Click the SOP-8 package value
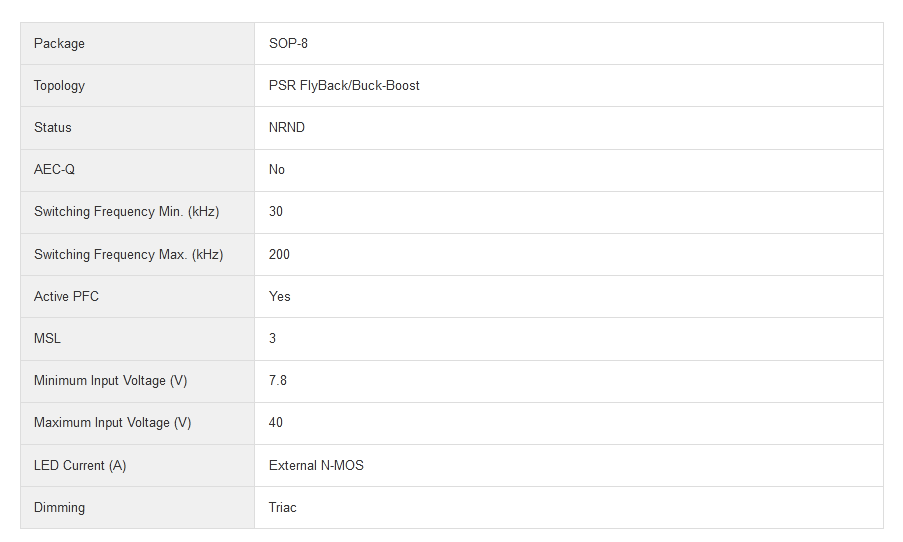The width and height of the screenshot is (903, 542). [x=289, y=43]
